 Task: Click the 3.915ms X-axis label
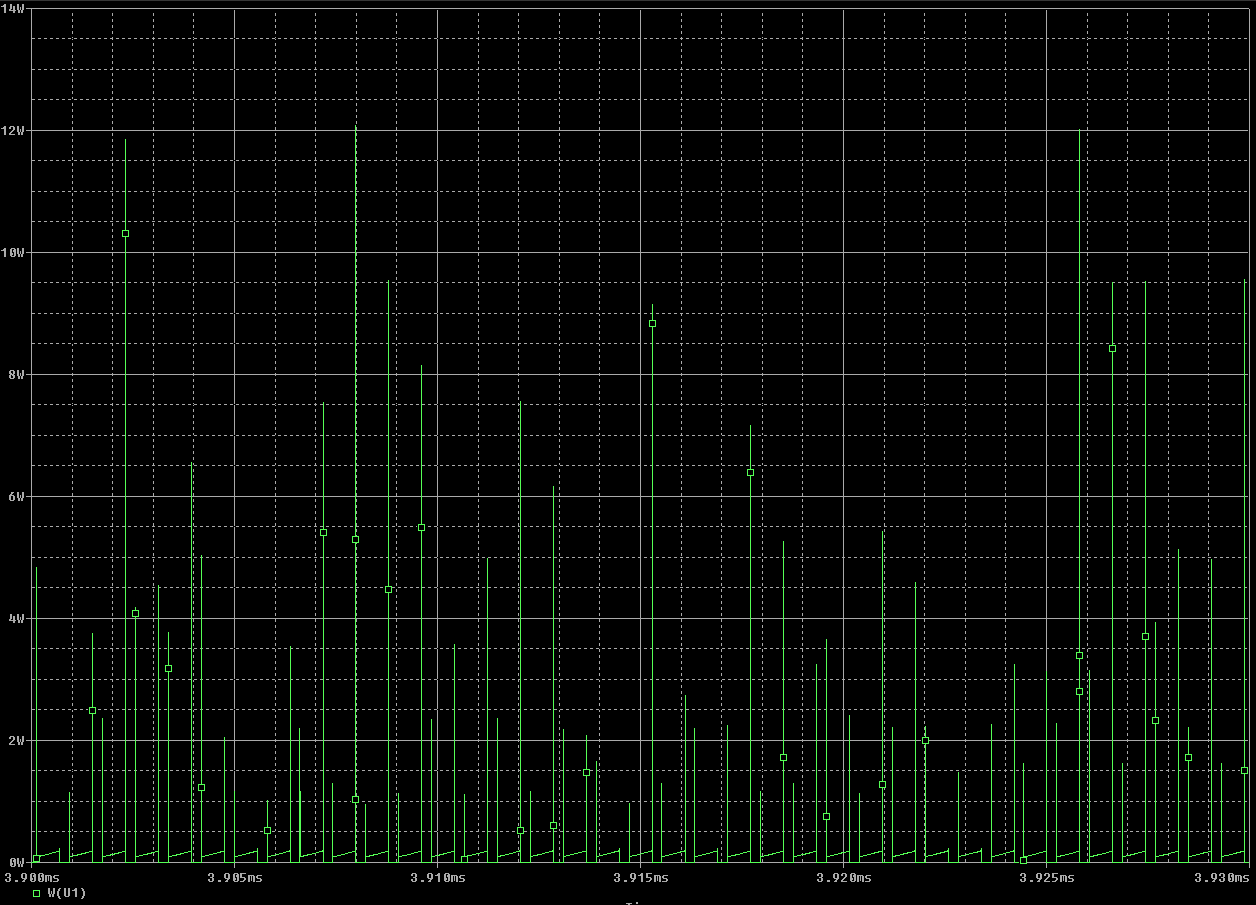coord(641,877)
